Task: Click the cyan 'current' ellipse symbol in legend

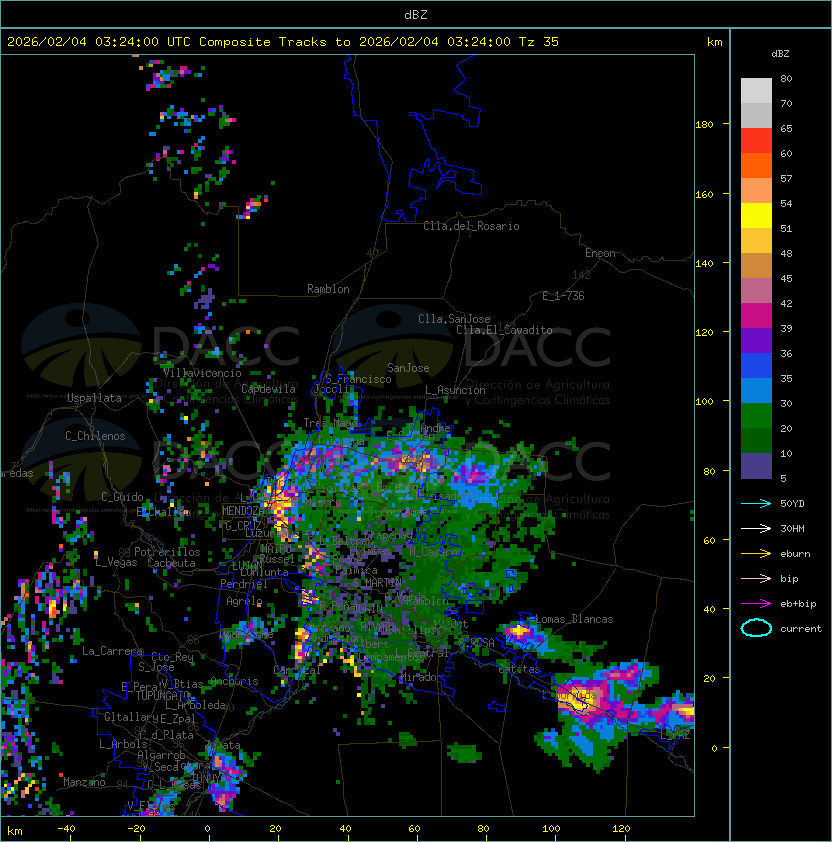Action: point(756,628)
